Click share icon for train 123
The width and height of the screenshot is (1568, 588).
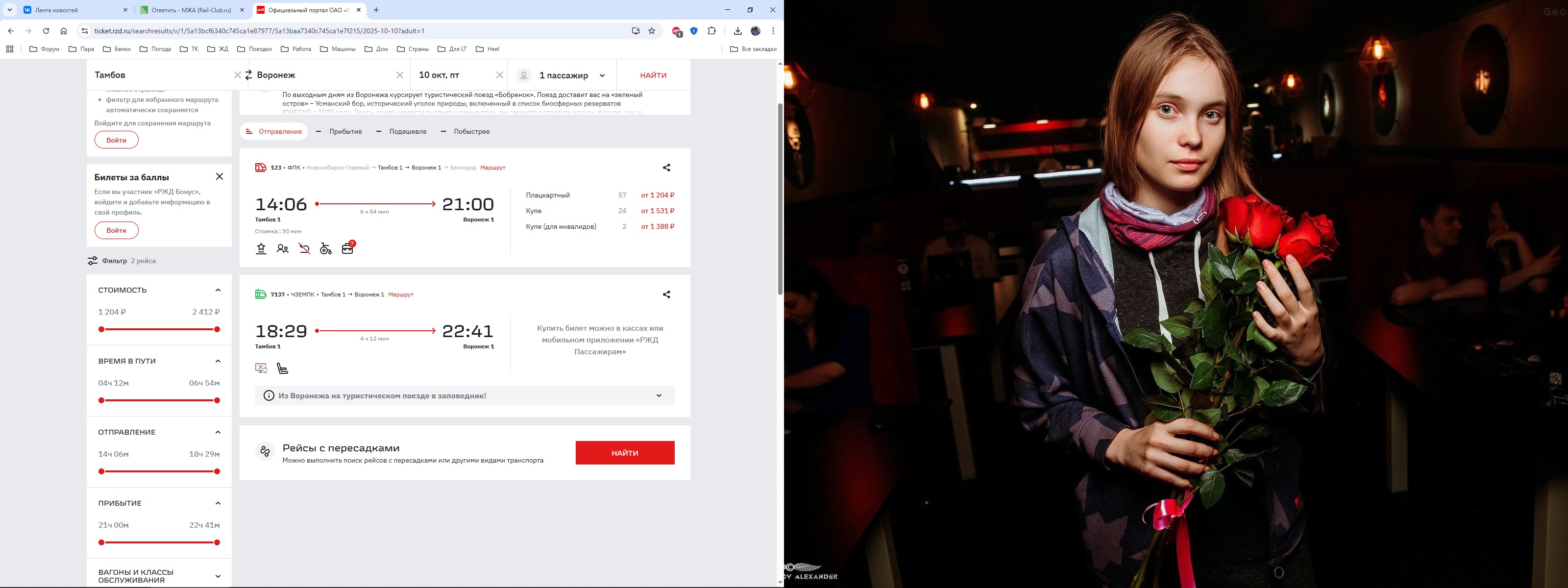point(666,168)
